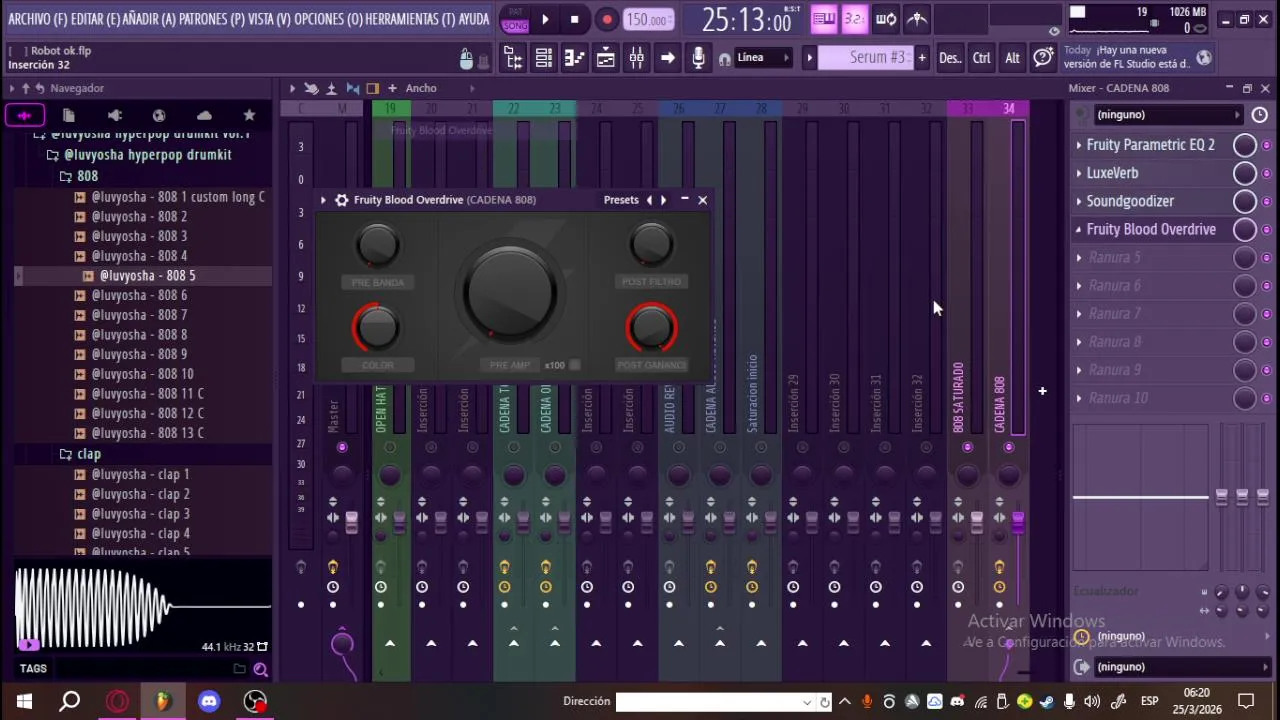The height and width of the screenshot is (720, 1280).
Task: Expand the Ranura 5 slot arrow
Action: (x=1079, y=257)
